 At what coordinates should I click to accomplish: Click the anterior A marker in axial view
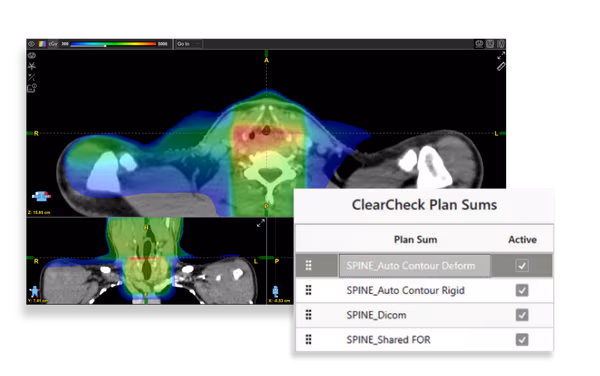coord(267,60)
